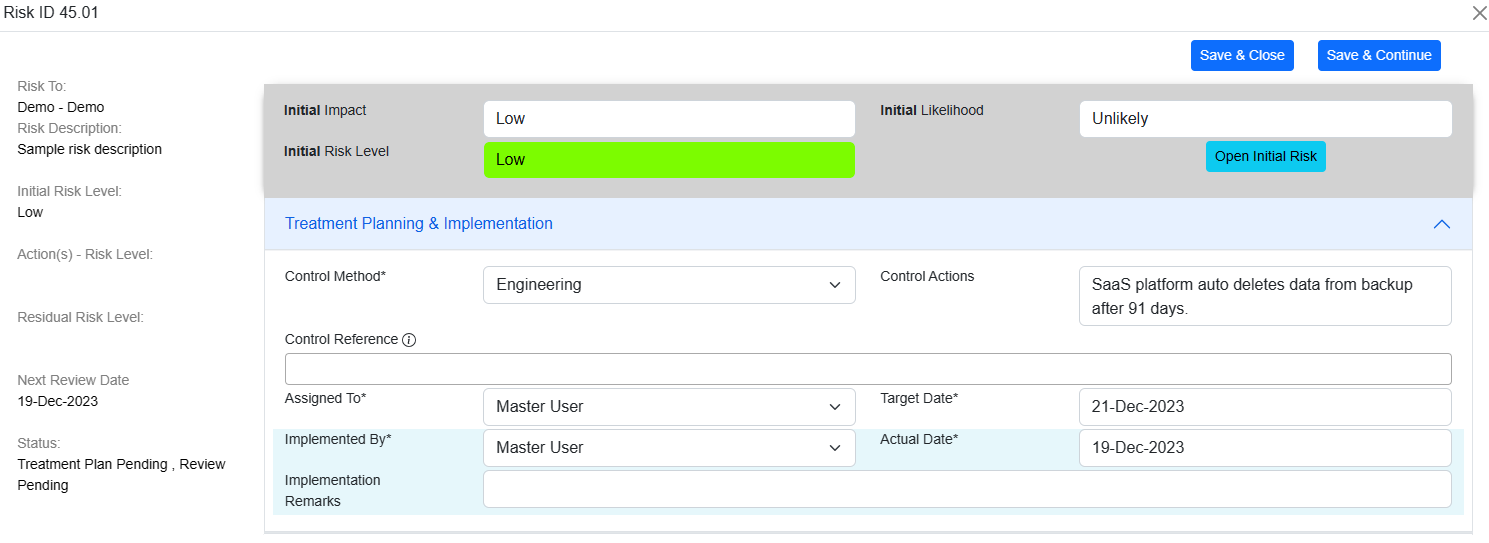1489x543 pixels.
Task: Open the Control Method dropdown
Action: click(x=669, y=285)
